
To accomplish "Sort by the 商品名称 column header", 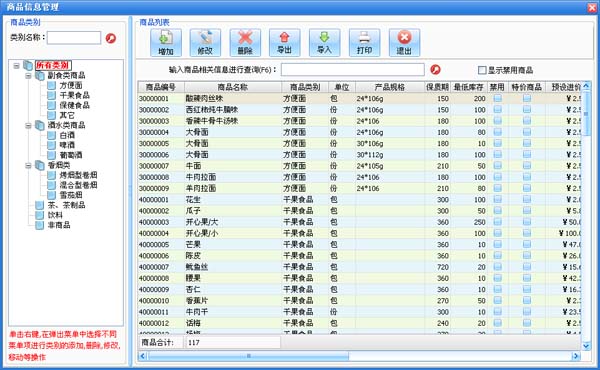I will pyautogui.click(x=233, y=87).
